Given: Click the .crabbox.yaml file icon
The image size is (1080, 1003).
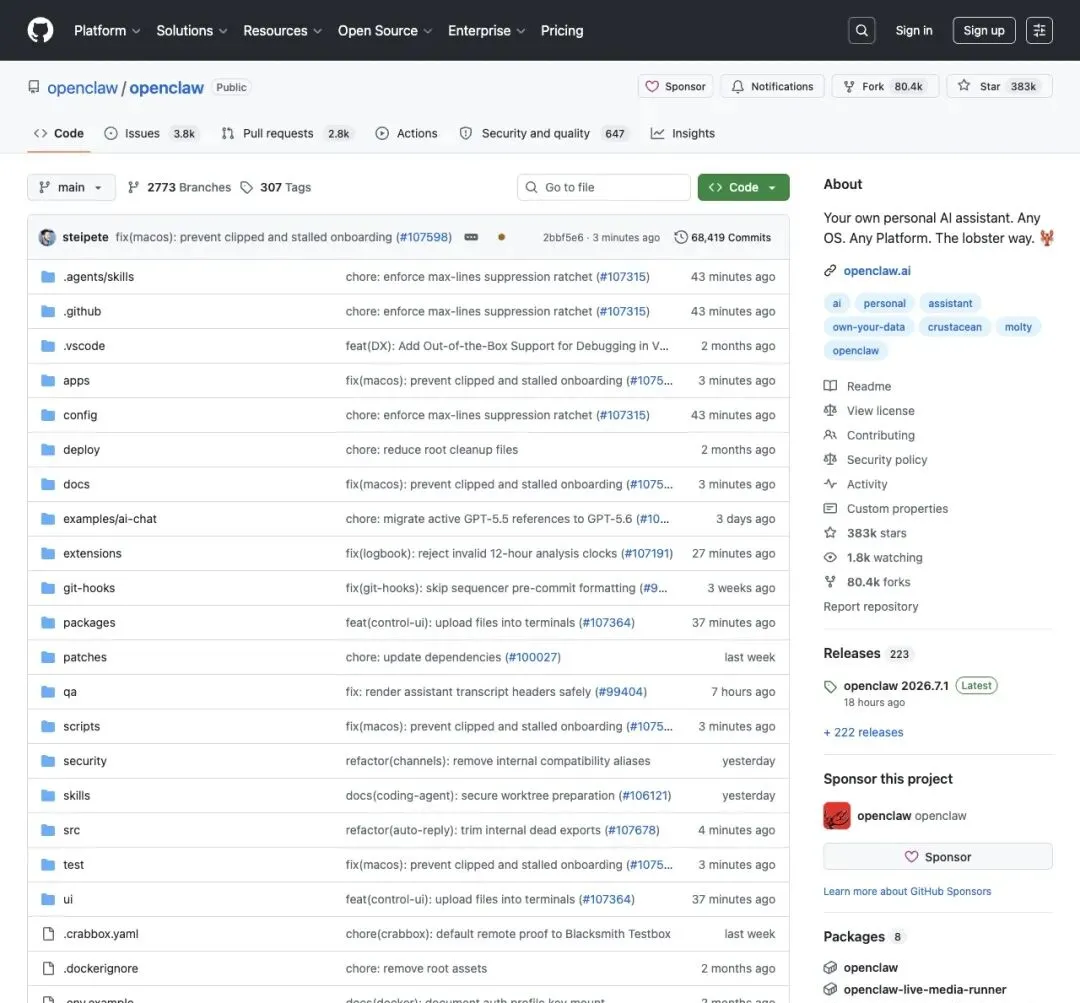Looking at the screenshot, I should coord(48,934).
